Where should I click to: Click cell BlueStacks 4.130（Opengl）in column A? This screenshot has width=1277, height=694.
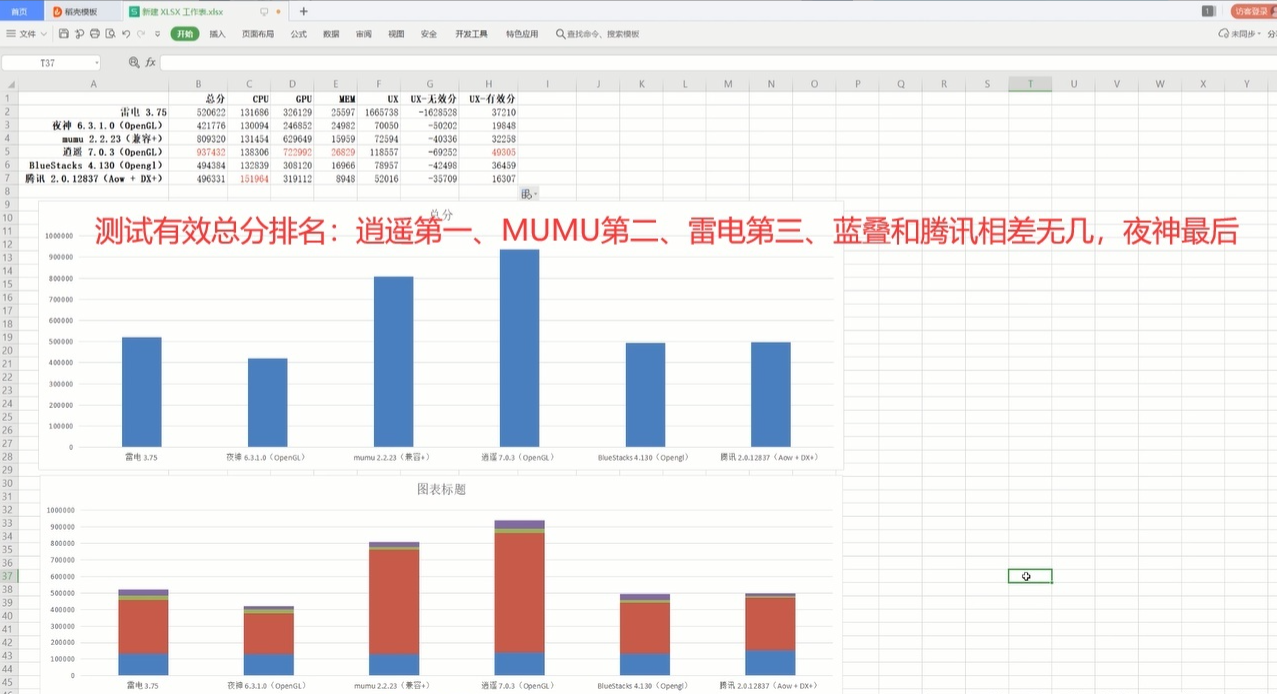click(94, 164)
